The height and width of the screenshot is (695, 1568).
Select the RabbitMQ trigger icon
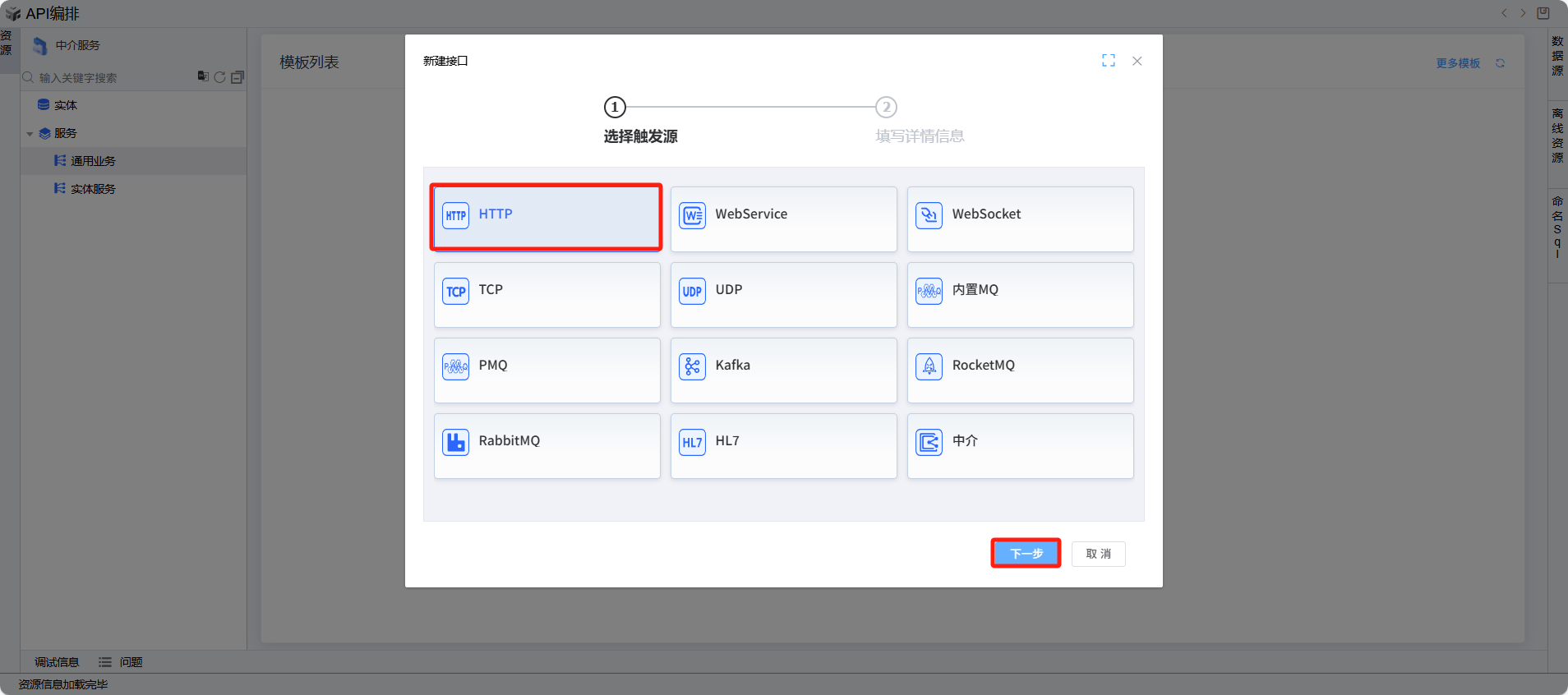pyautogui.click(x=456, y=442)
